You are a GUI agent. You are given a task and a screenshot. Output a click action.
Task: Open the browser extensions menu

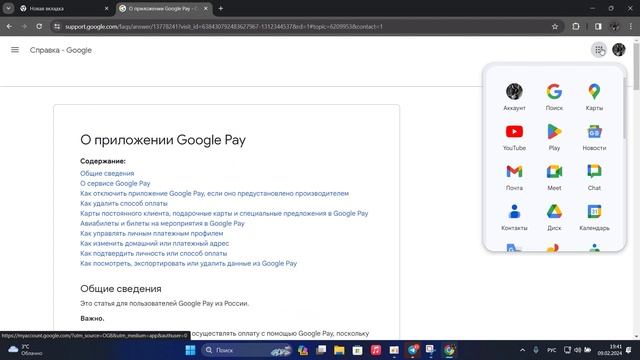coord(576,27)
